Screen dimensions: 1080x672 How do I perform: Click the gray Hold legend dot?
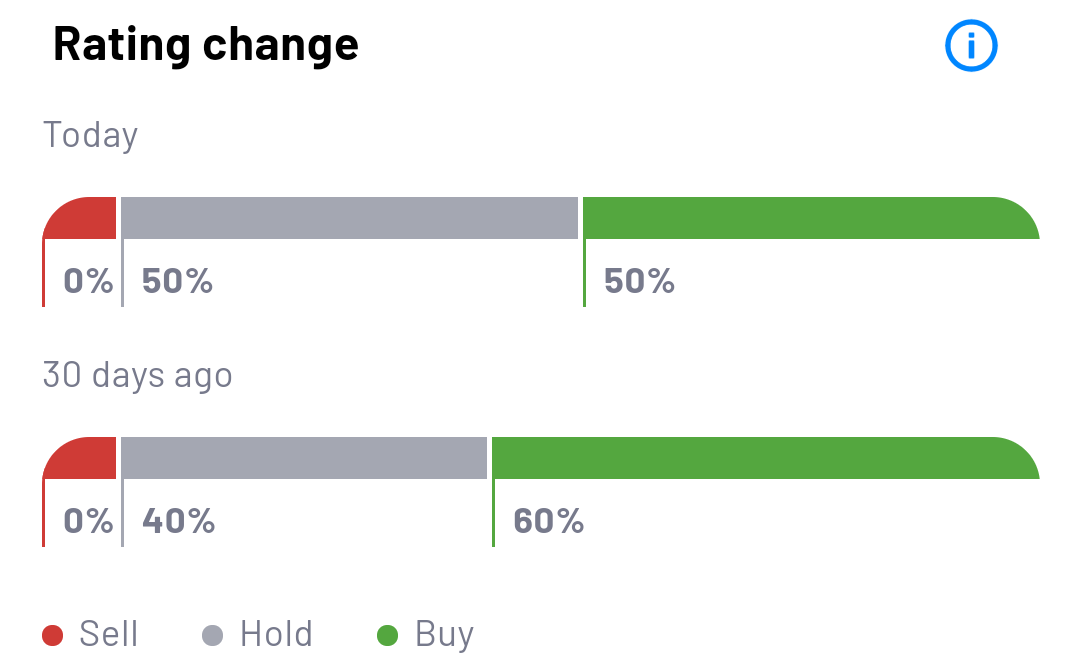[213, 635]
